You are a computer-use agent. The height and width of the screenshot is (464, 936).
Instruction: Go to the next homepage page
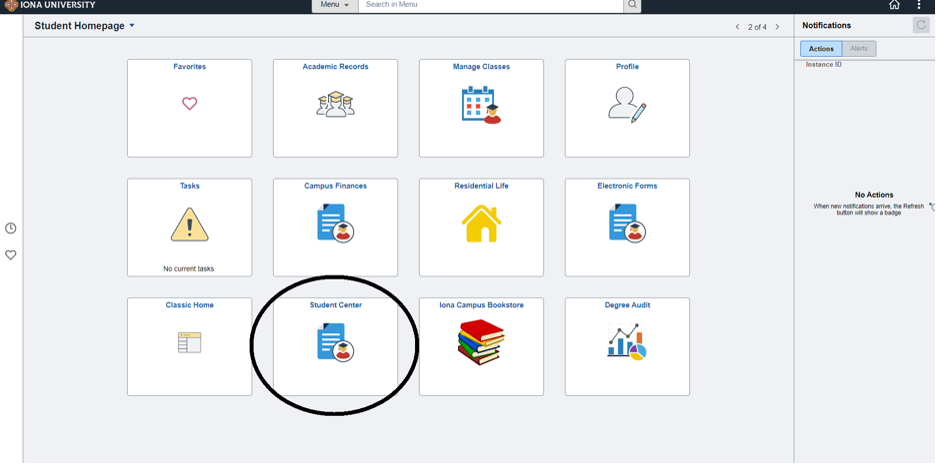coord(777,27)
